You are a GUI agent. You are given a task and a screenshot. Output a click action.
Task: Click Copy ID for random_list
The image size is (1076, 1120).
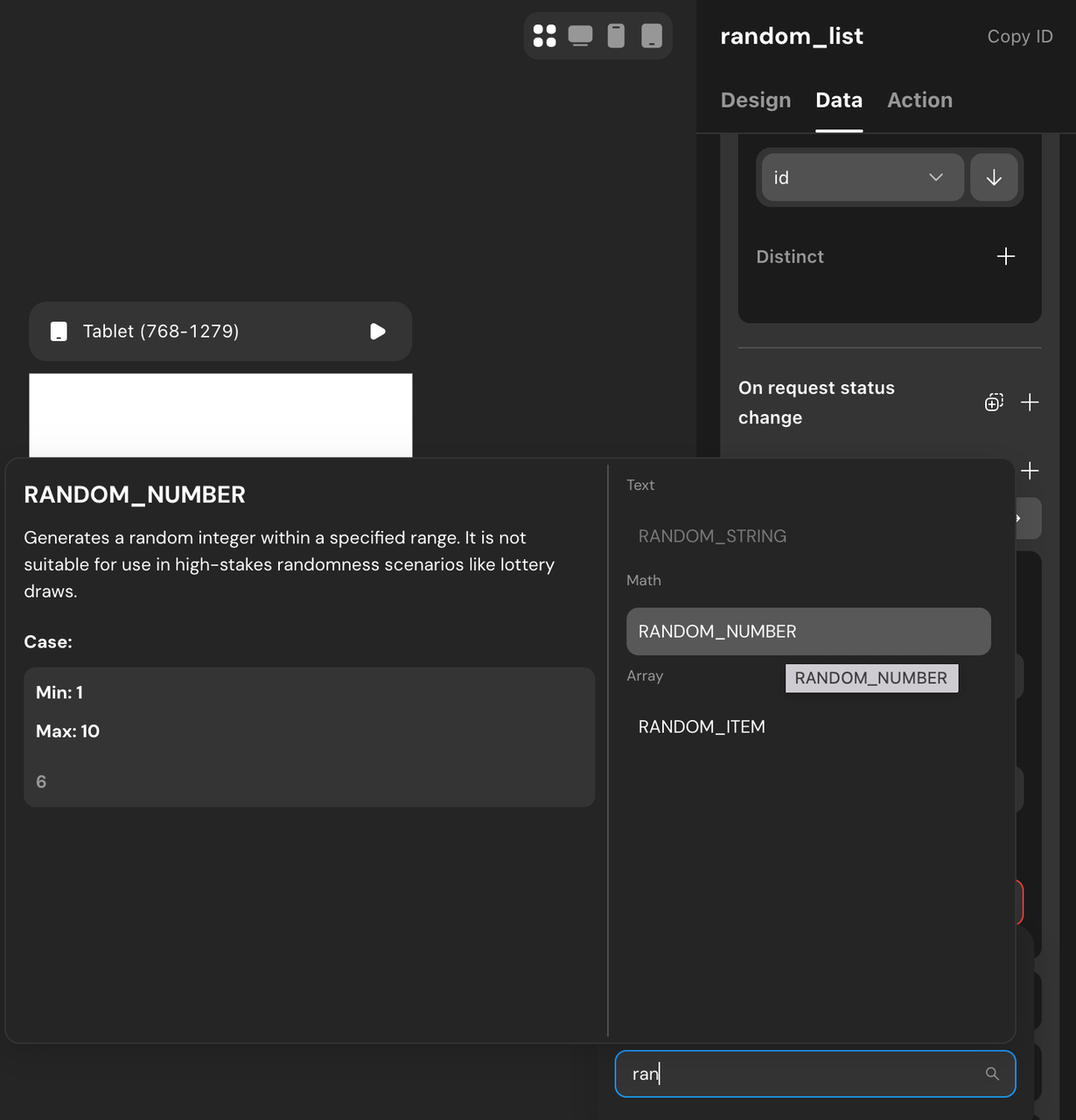pos(1019,37)
